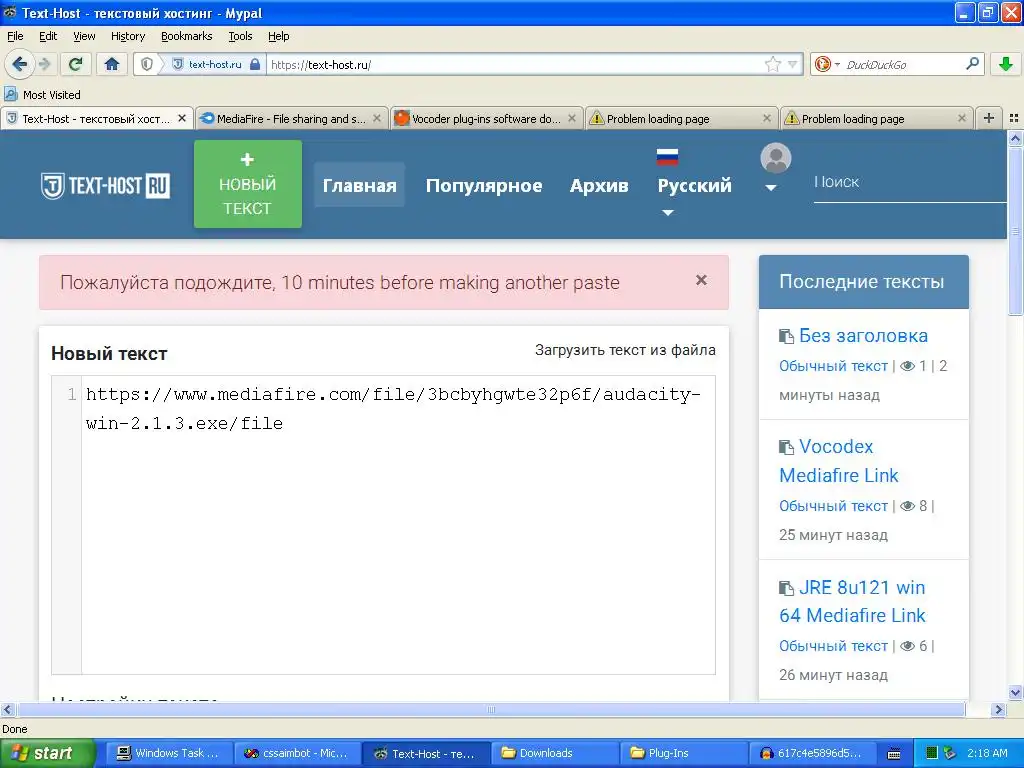This screenshot has height=768, width=1024.
Task: Open the Популярное section
Action: [x=484, y=185]
